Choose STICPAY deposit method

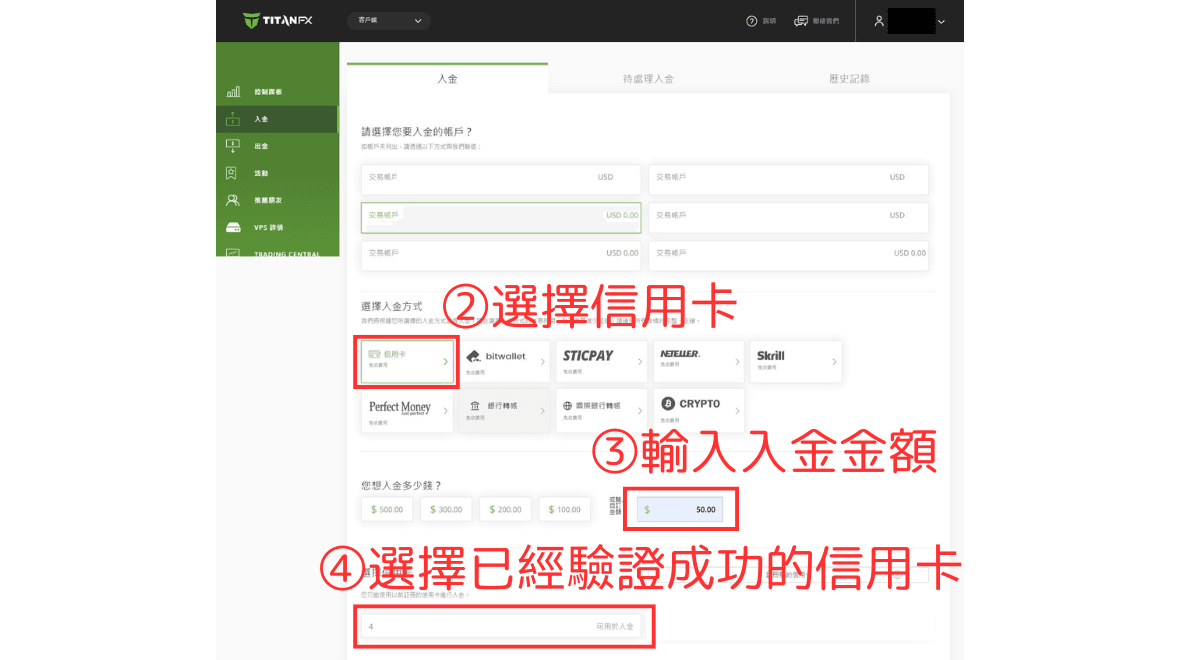601,361
